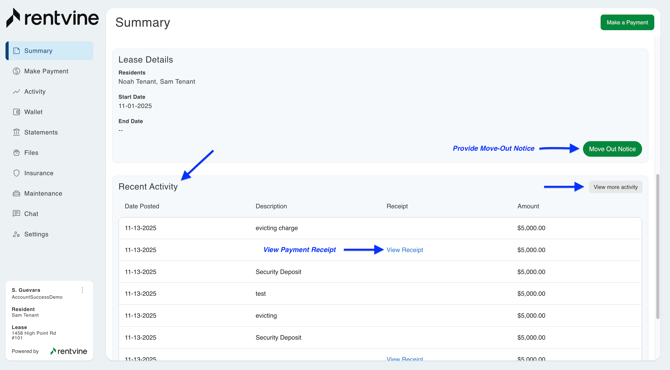Screen dimensions: 670x370
Task: Click the Amount column header
Action: [528, 206]
